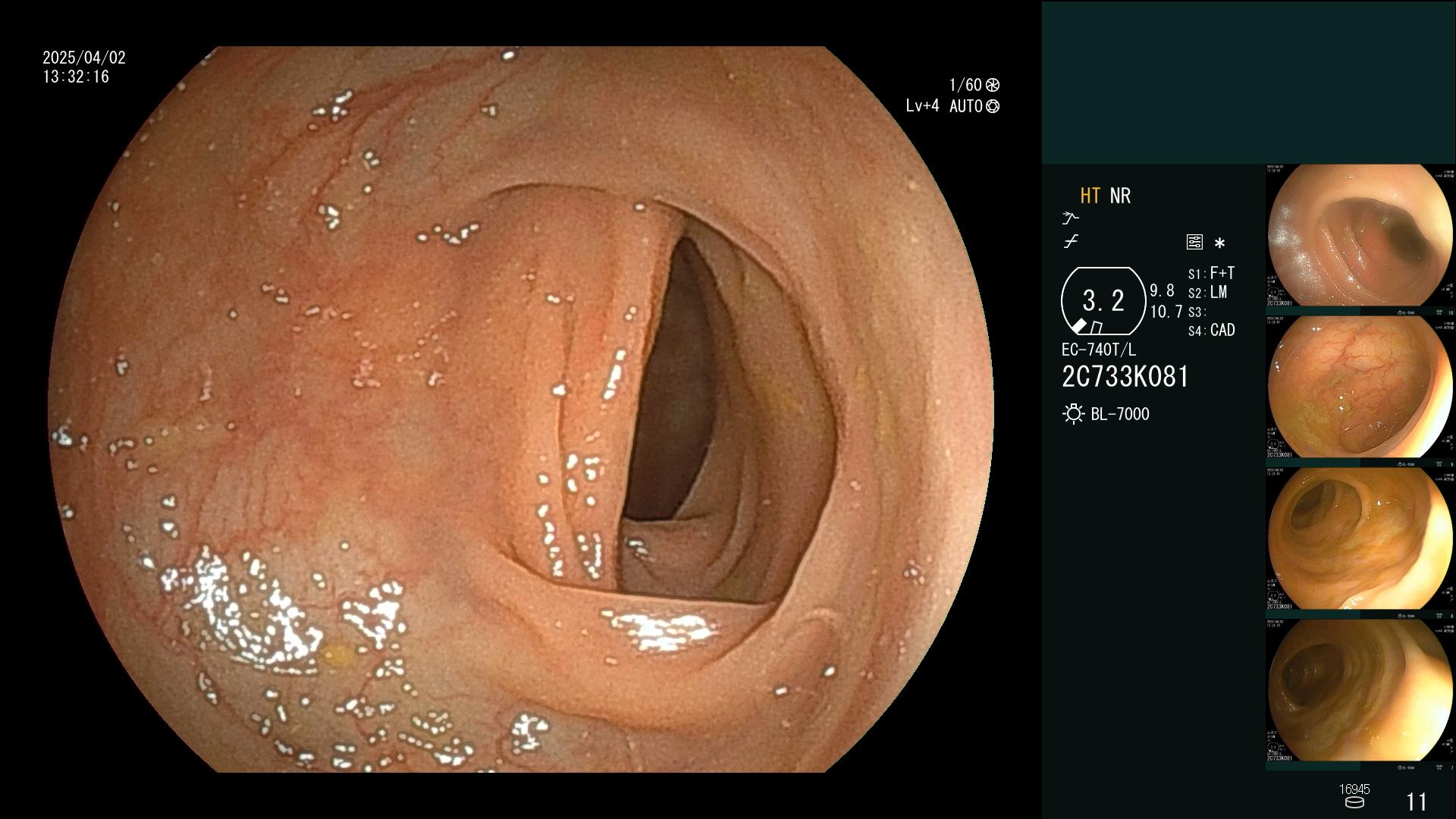Viewport: 1456px width, 819px height.
Task: Click the empty S3 switch assignment
Action: (x=1196, y=312)
